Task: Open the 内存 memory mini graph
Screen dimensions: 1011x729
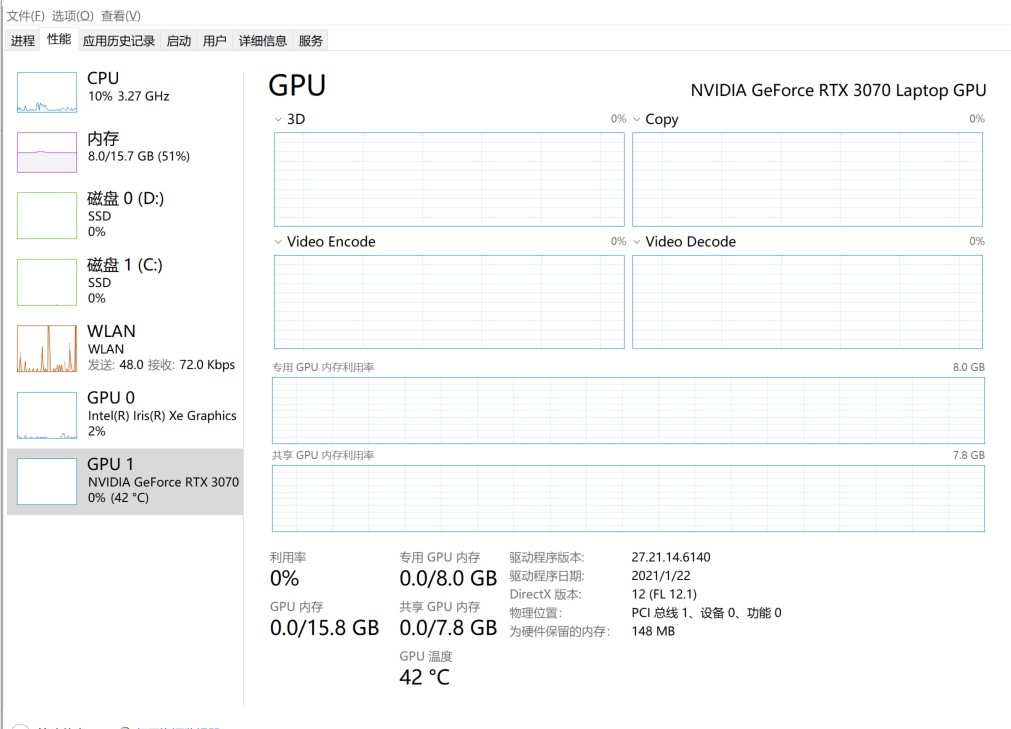Action: tap(46, 152)
